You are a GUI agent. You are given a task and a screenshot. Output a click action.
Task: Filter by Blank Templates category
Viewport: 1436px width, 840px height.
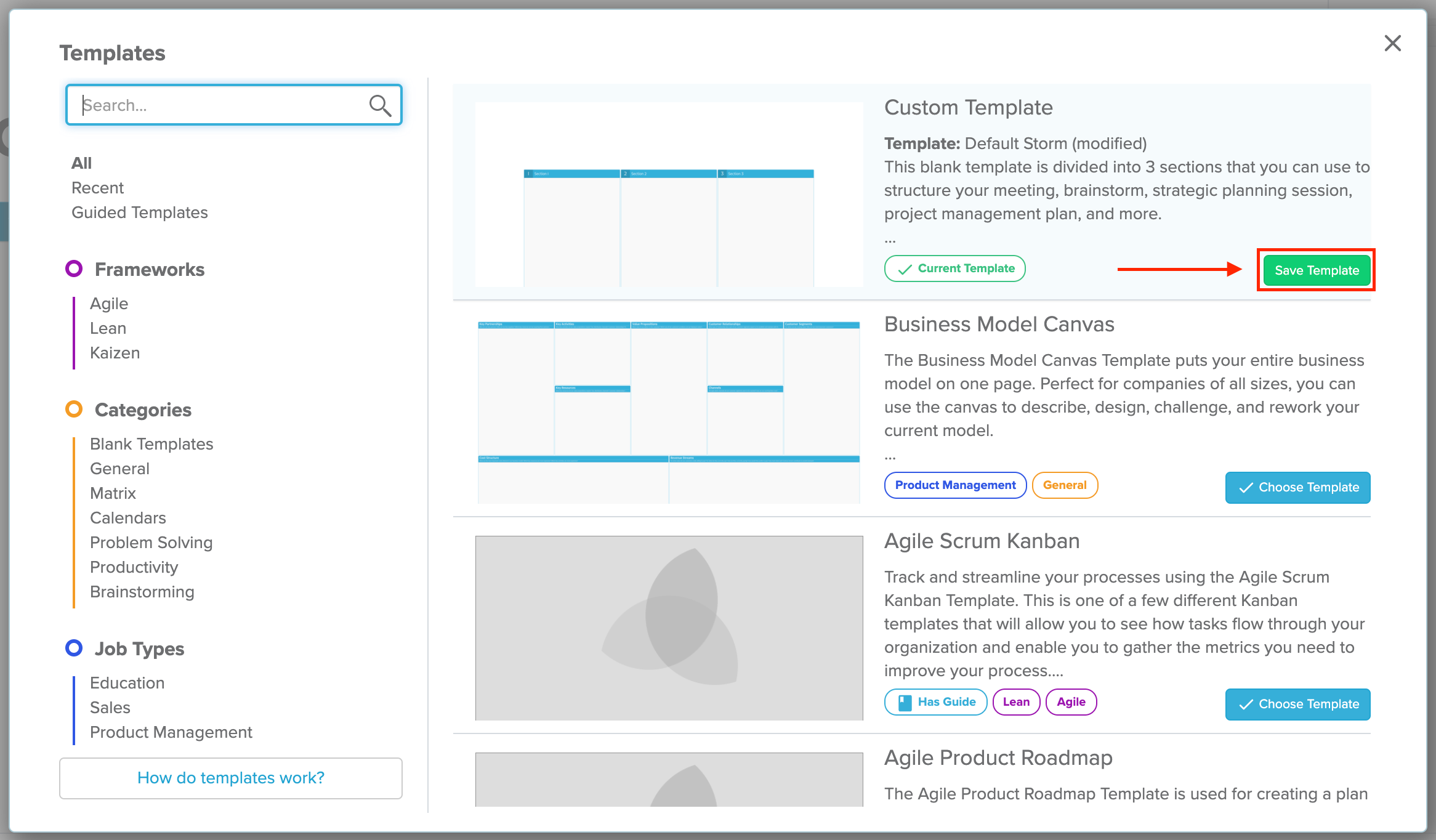(x=151, y=444)
